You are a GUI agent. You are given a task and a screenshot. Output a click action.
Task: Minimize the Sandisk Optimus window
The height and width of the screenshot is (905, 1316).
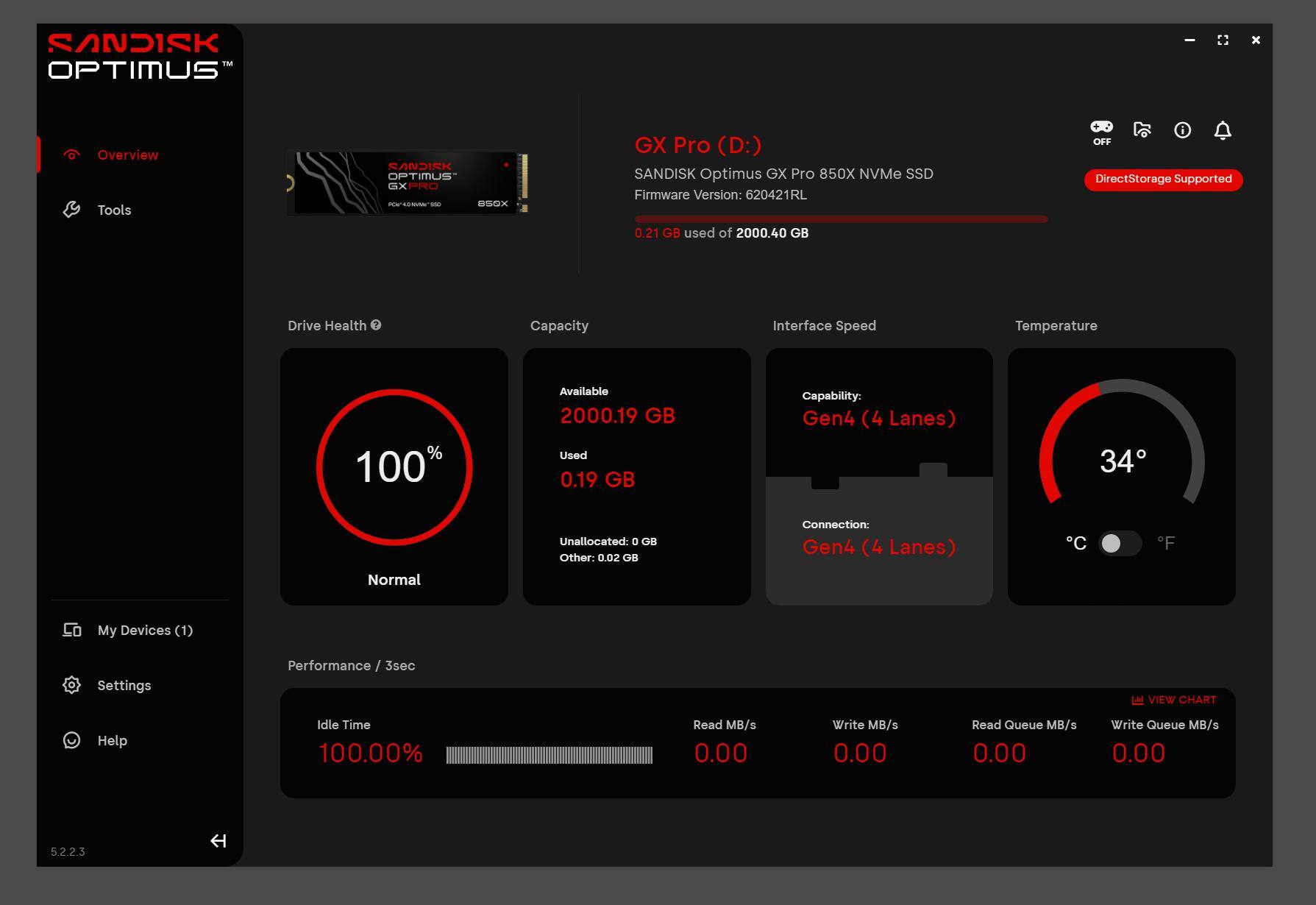(1189, 40)
